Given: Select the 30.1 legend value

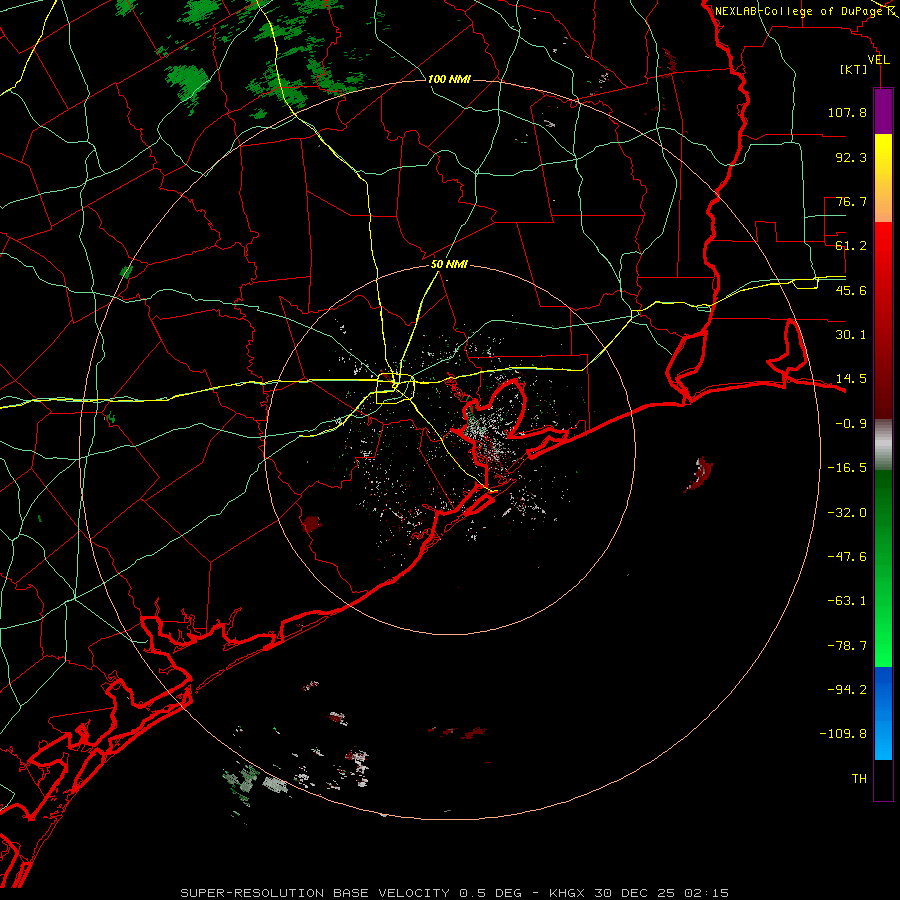Looking at the screenshot, I should pos(851,335).
